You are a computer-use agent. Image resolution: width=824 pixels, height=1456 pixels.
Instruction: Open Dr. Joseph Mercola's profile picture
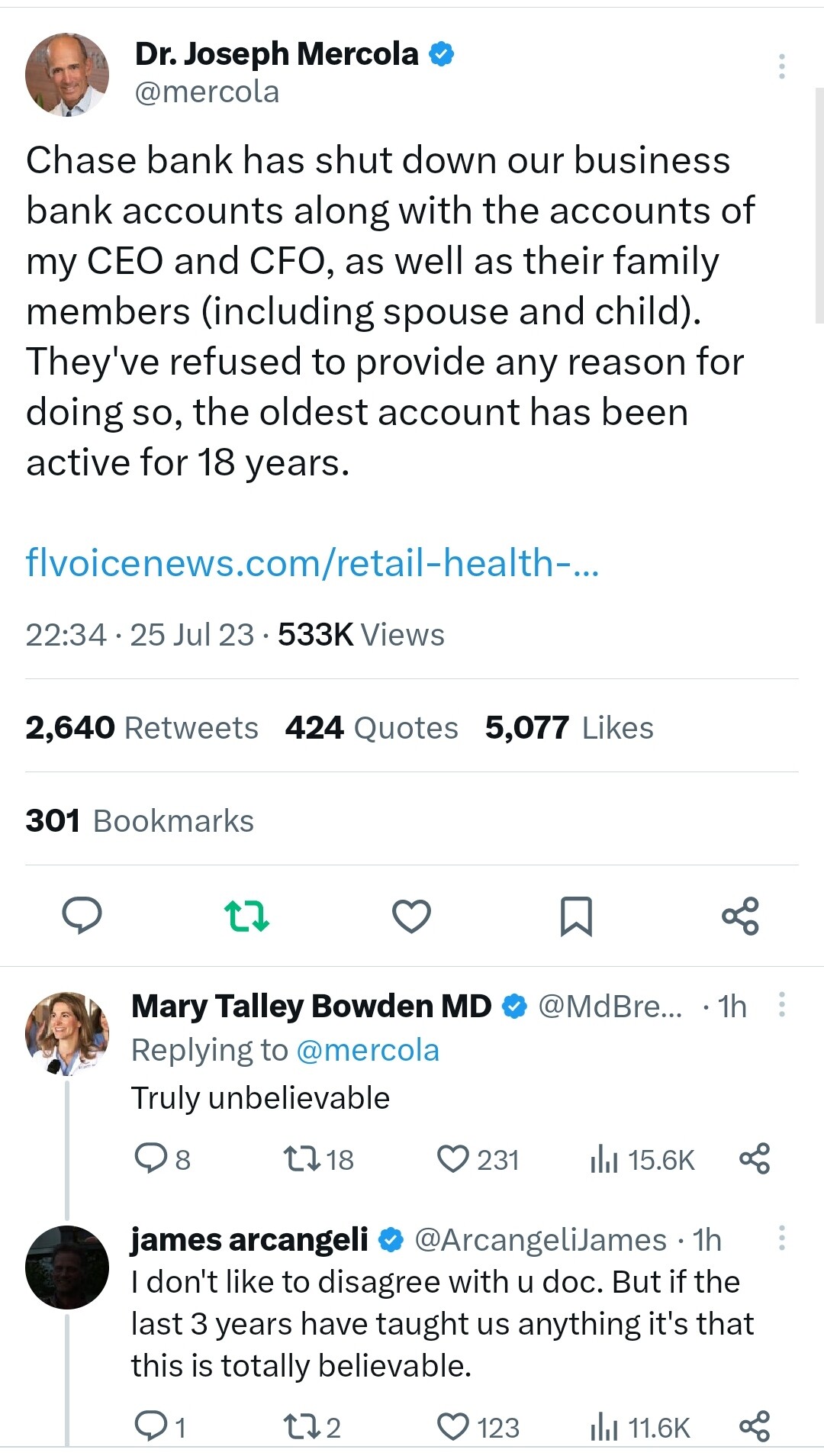tap(67, 75)
